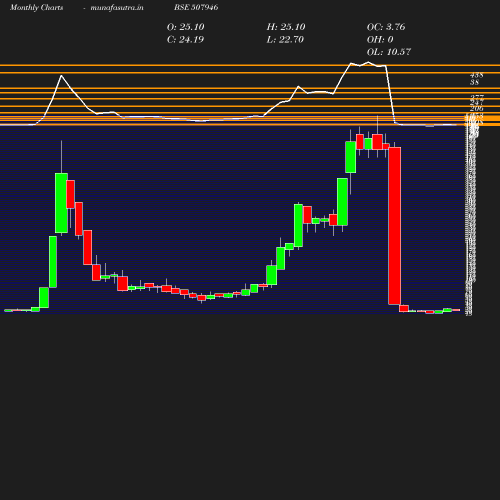Image resolution: width=500 pixels, height=500 pixels.
Task: Click the 'BSE 507946' stock code
Action: point(196,7)
